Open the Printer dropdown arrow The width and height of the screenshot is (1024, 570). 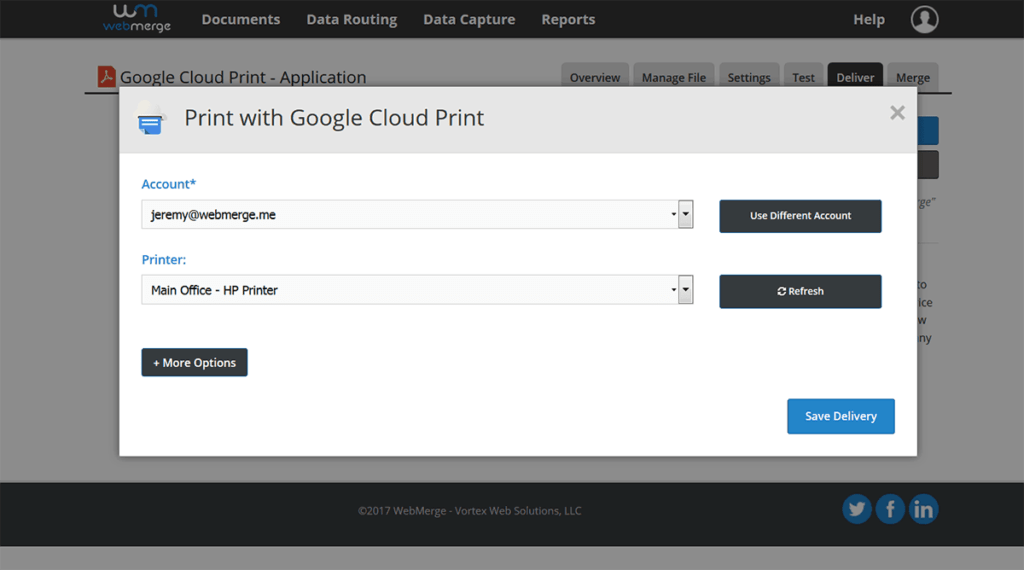pos(685,289)
